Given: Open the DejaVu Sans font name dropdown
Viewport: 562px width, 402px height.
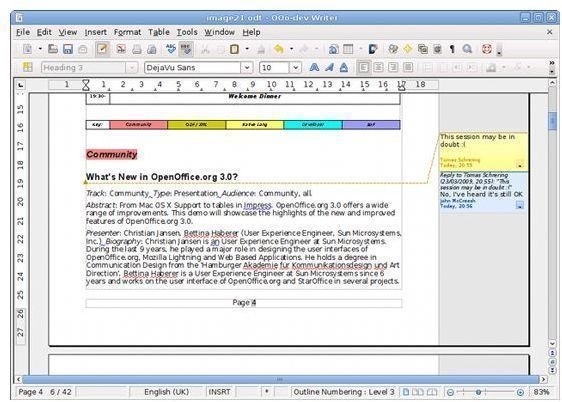Looking at the screenshot, I should 246,67.
